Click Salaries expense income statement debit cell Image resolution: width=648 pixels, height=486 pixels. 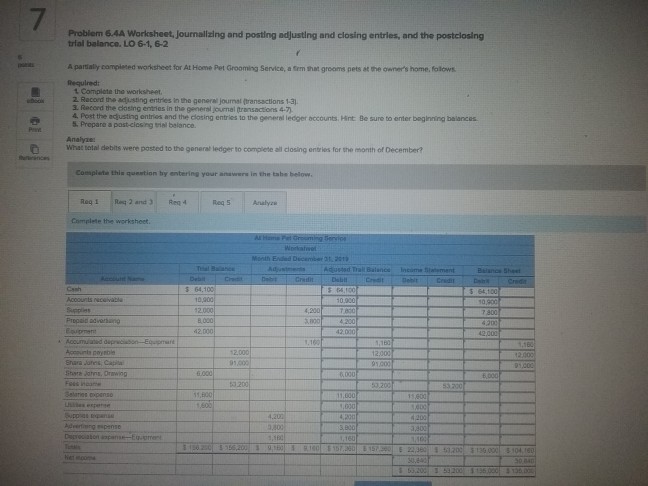pyautogui.click(x=410, y=396)
